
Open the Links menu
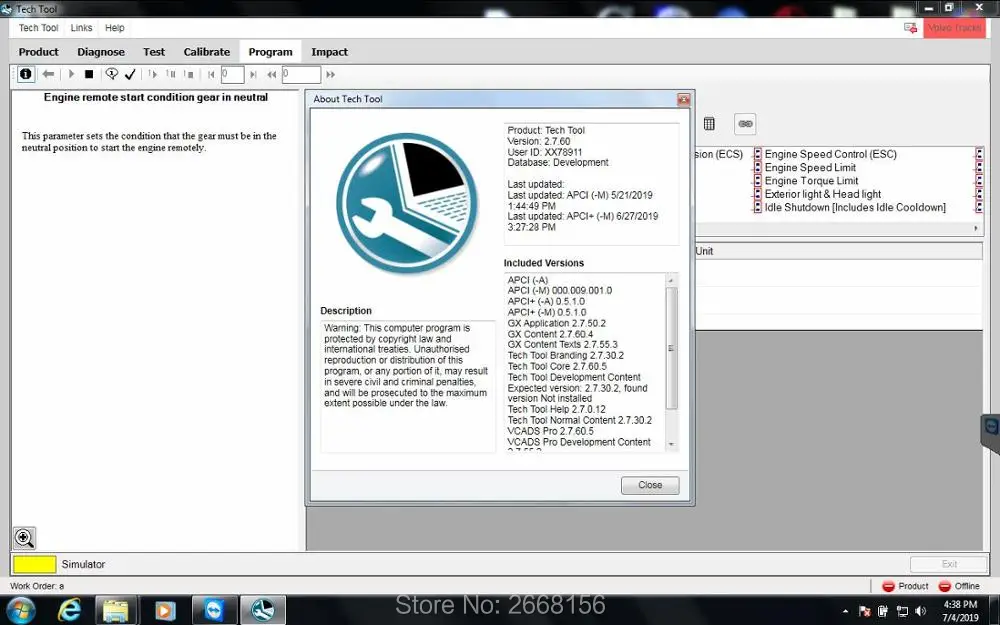point(81,28)
